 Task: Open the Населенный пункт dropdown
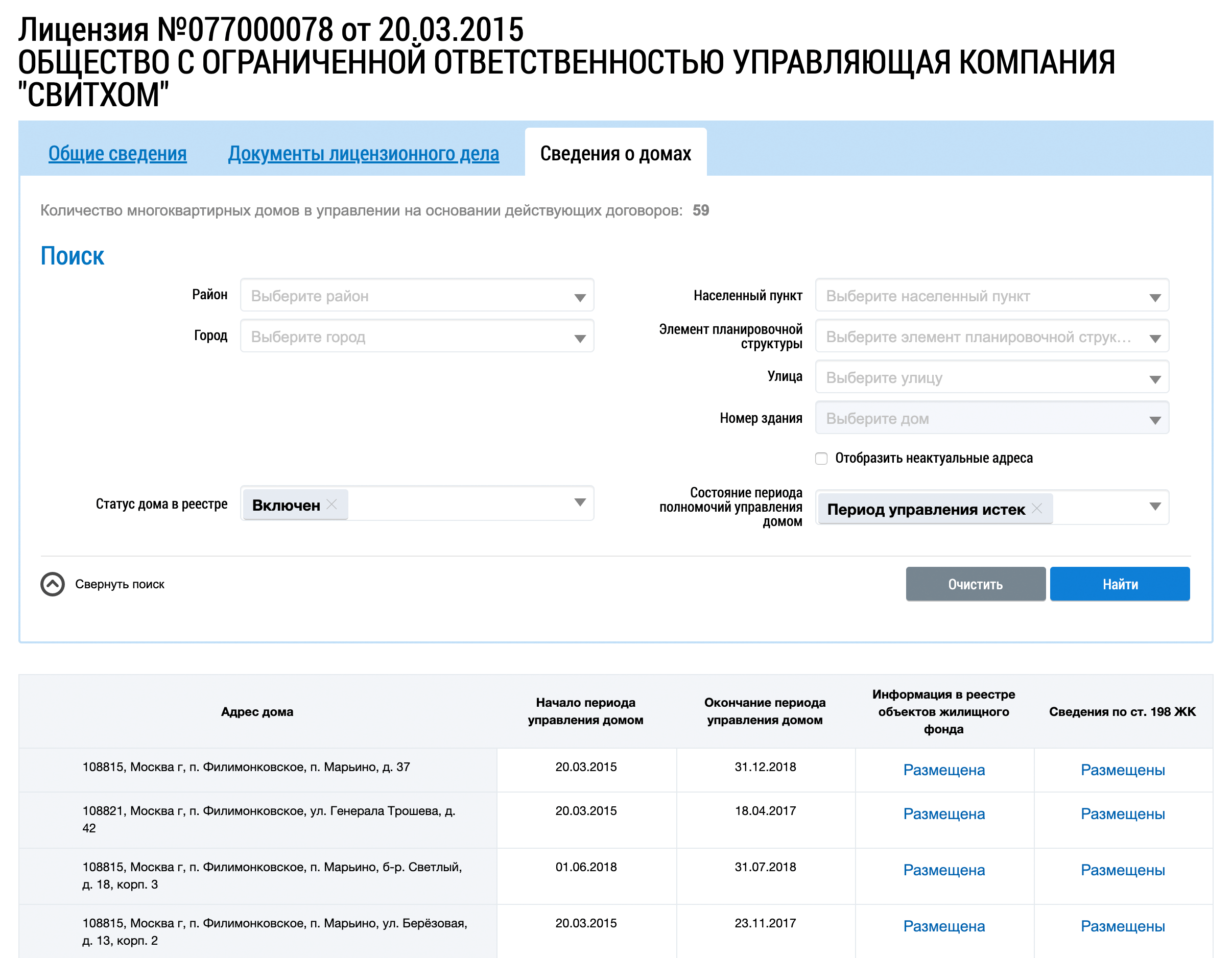[x=992, y=295]
